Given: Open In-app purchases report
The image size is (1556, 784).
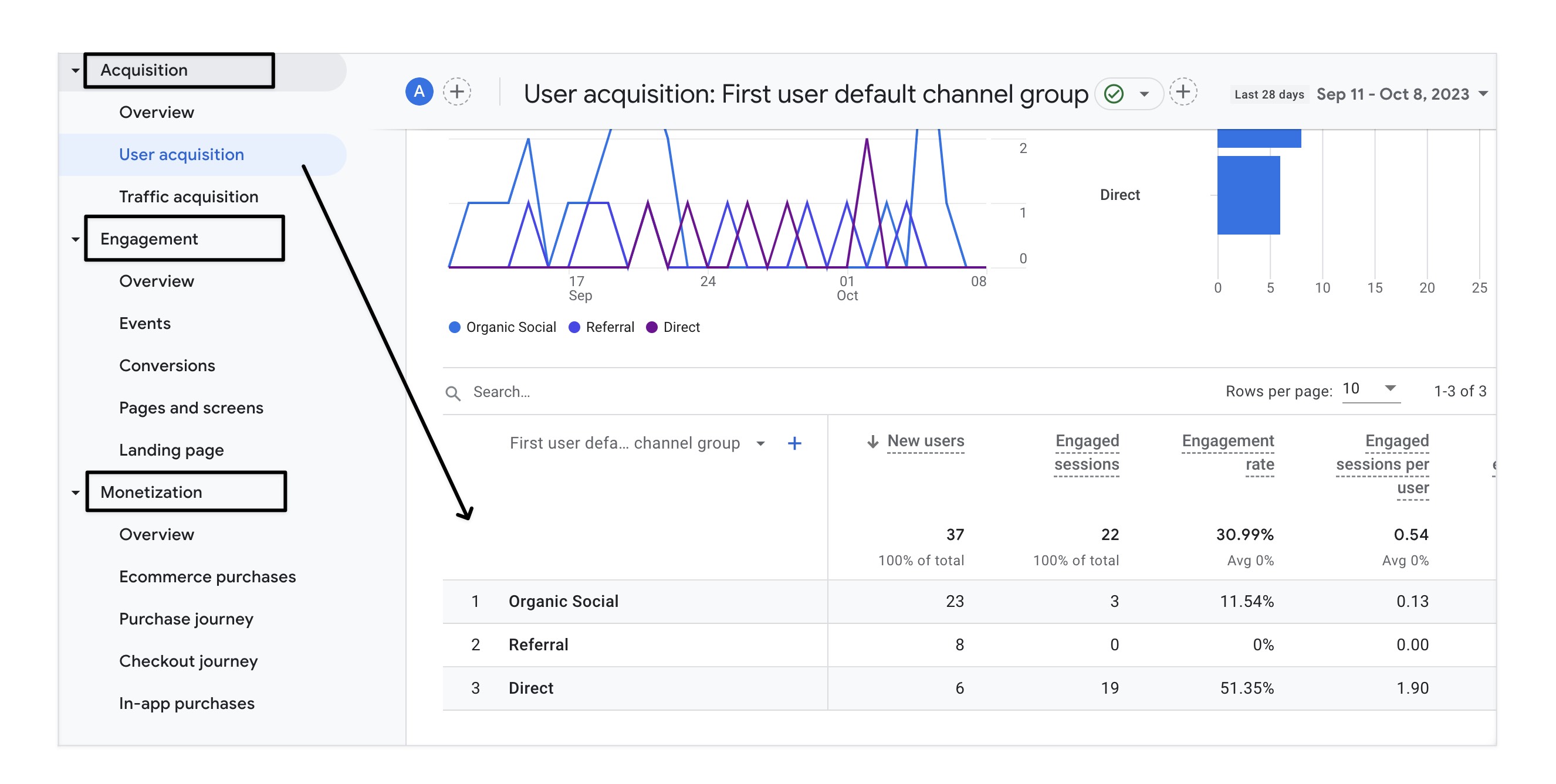Looking at the screenshot, I should [187, 704].
